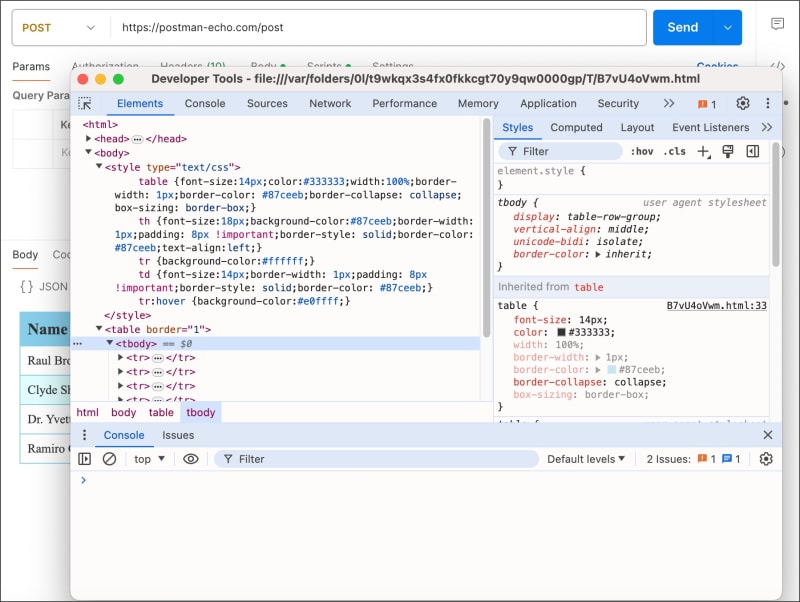Screen dimensions: 800x602
Task: Open console settings gear icon
Action: 766,459
